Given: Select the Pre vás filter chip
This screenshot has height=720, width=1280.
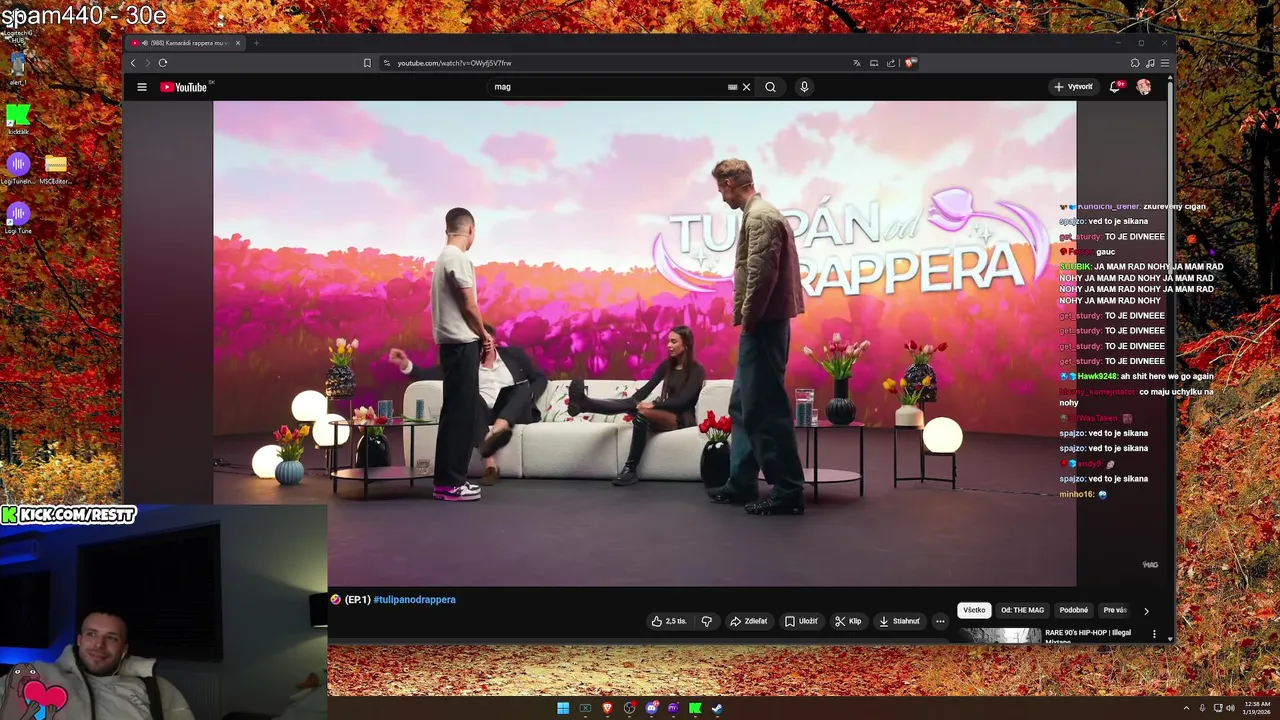Looking at the screenshot, I should 1114,610.
